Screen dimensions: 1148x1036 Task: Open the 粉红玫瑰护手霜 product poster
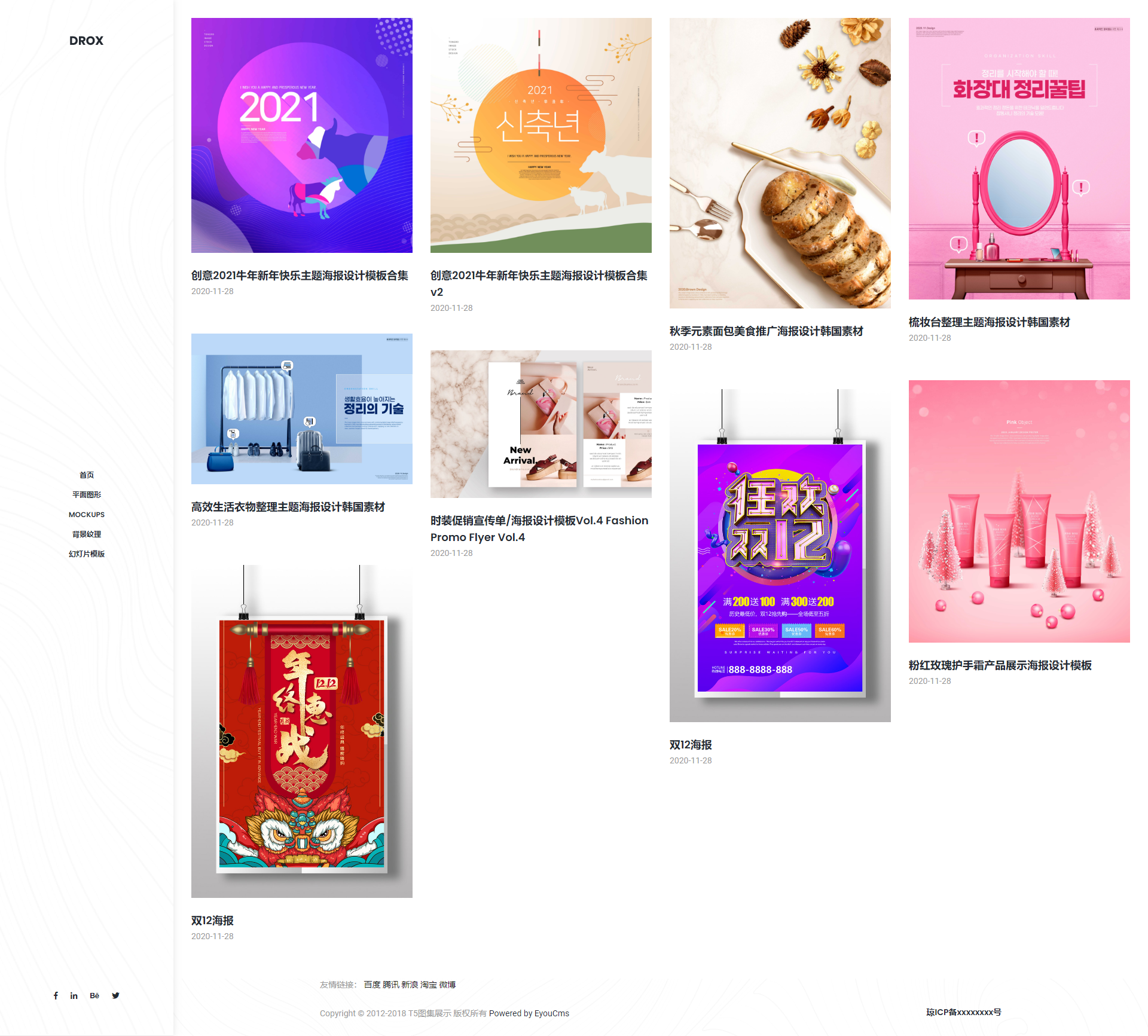coord(1016,511)
